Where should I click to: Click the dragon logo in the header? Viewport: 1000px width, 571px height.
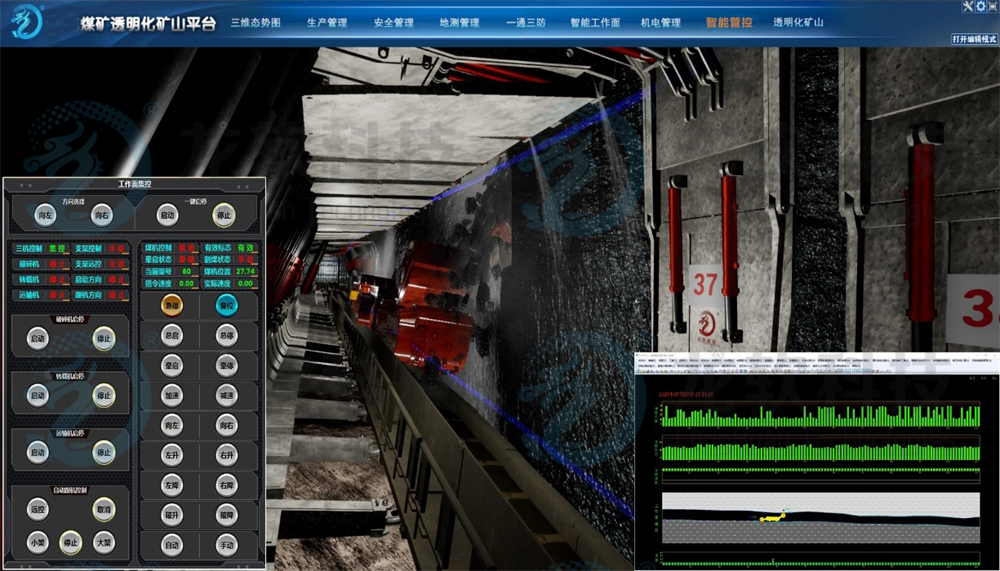tap(29, 21)
